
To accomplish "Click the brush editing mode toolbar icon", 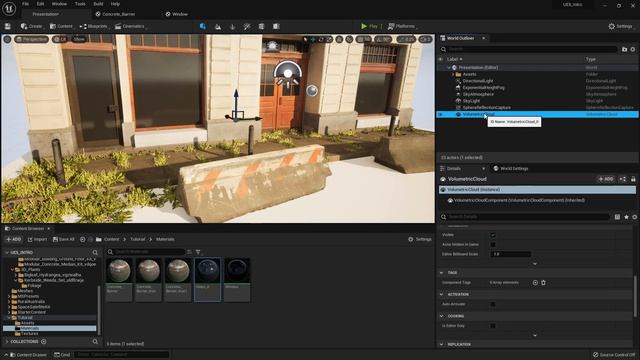I will (276, 27).
